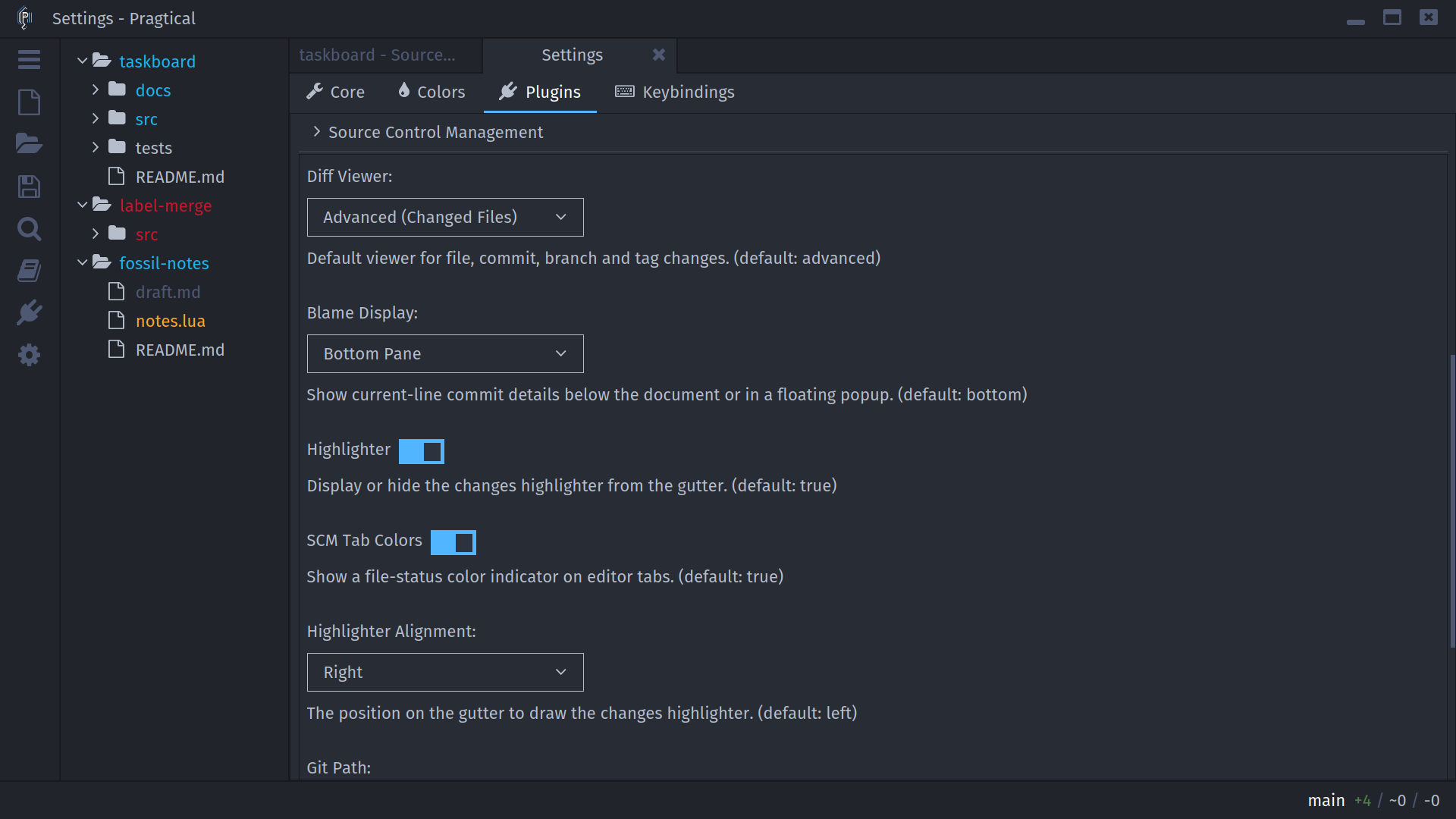Toggle the Highlighter switch off

pyautogui.click(x=422, y=451)
